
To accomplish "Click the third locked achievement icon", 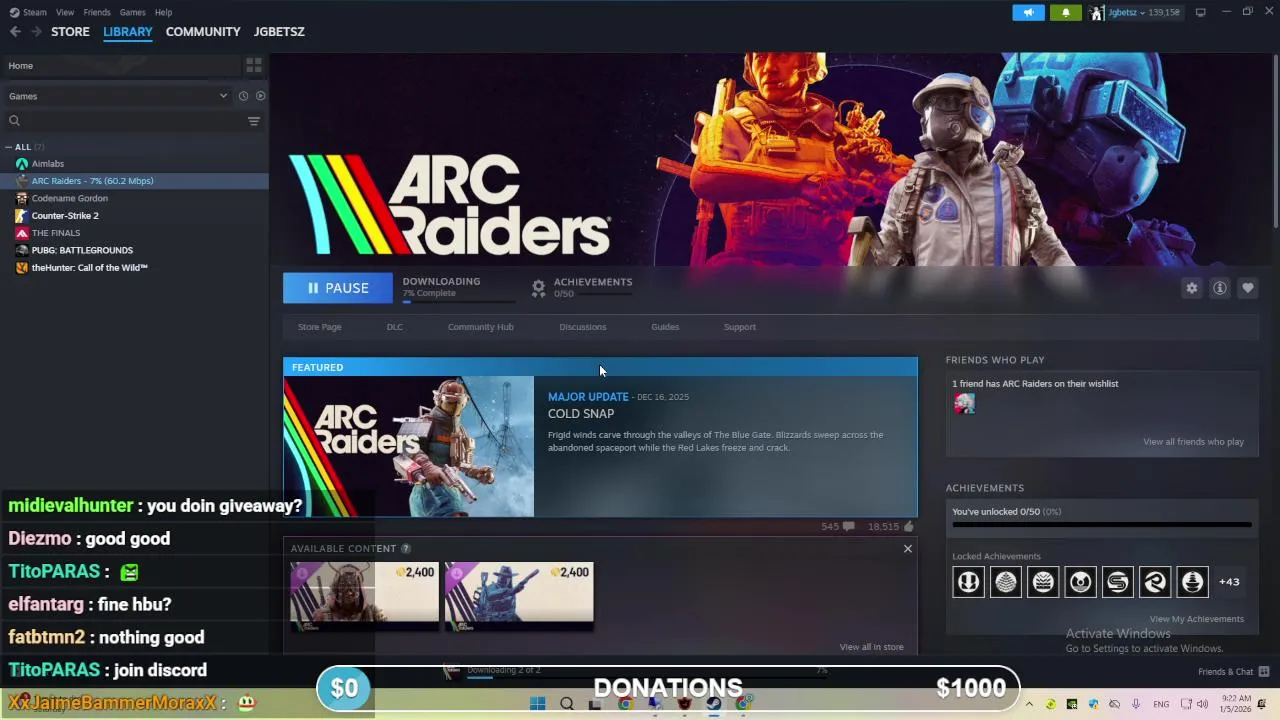I will tap(1043, 582).
